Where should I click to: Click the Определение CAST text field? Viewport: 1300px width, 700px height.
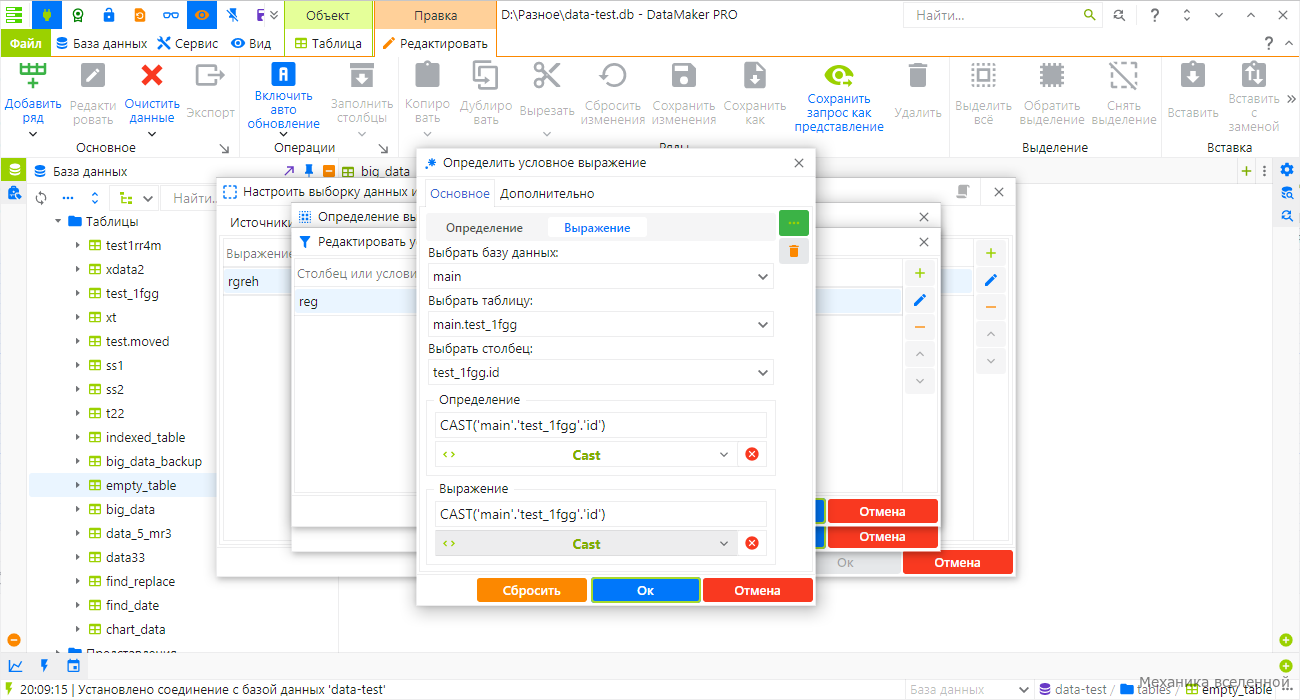(601, 425)
